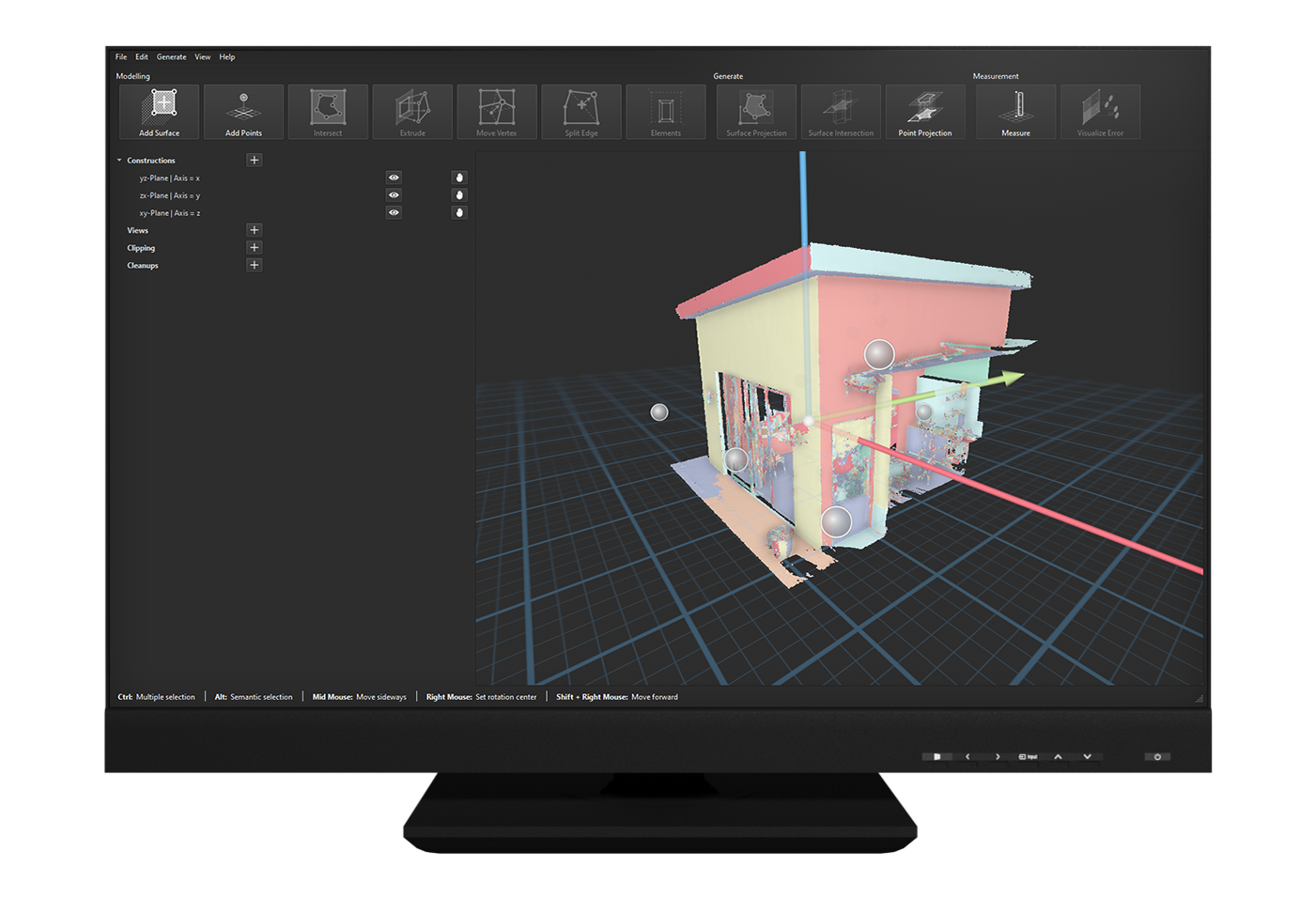Open the Generate menu
This screenshot has width=1316, height=899.
pos(171,57)
